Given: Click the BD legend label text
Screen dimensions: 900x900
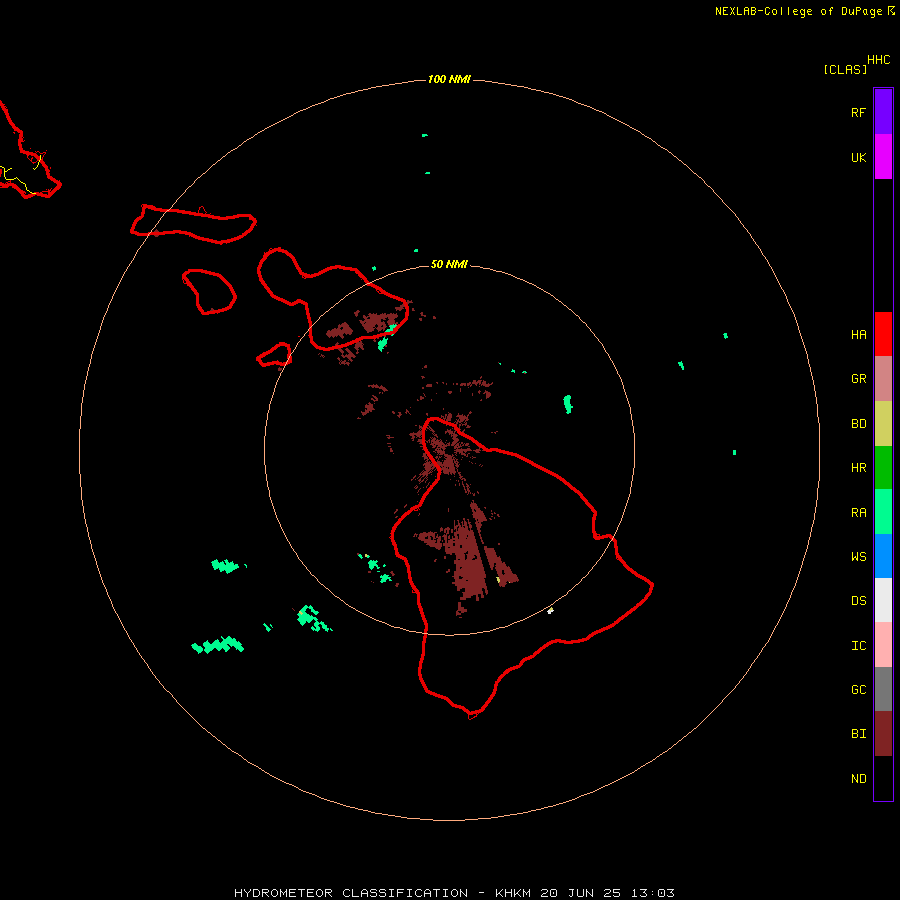Looking at the screenshot, I should point(858,424).
